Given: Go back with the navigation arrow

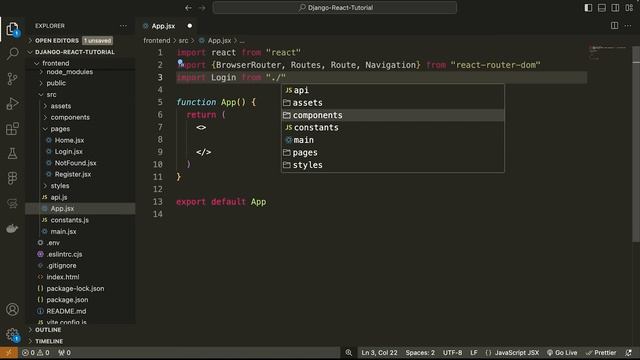Looking at the screenshot, I should (188, 8).
